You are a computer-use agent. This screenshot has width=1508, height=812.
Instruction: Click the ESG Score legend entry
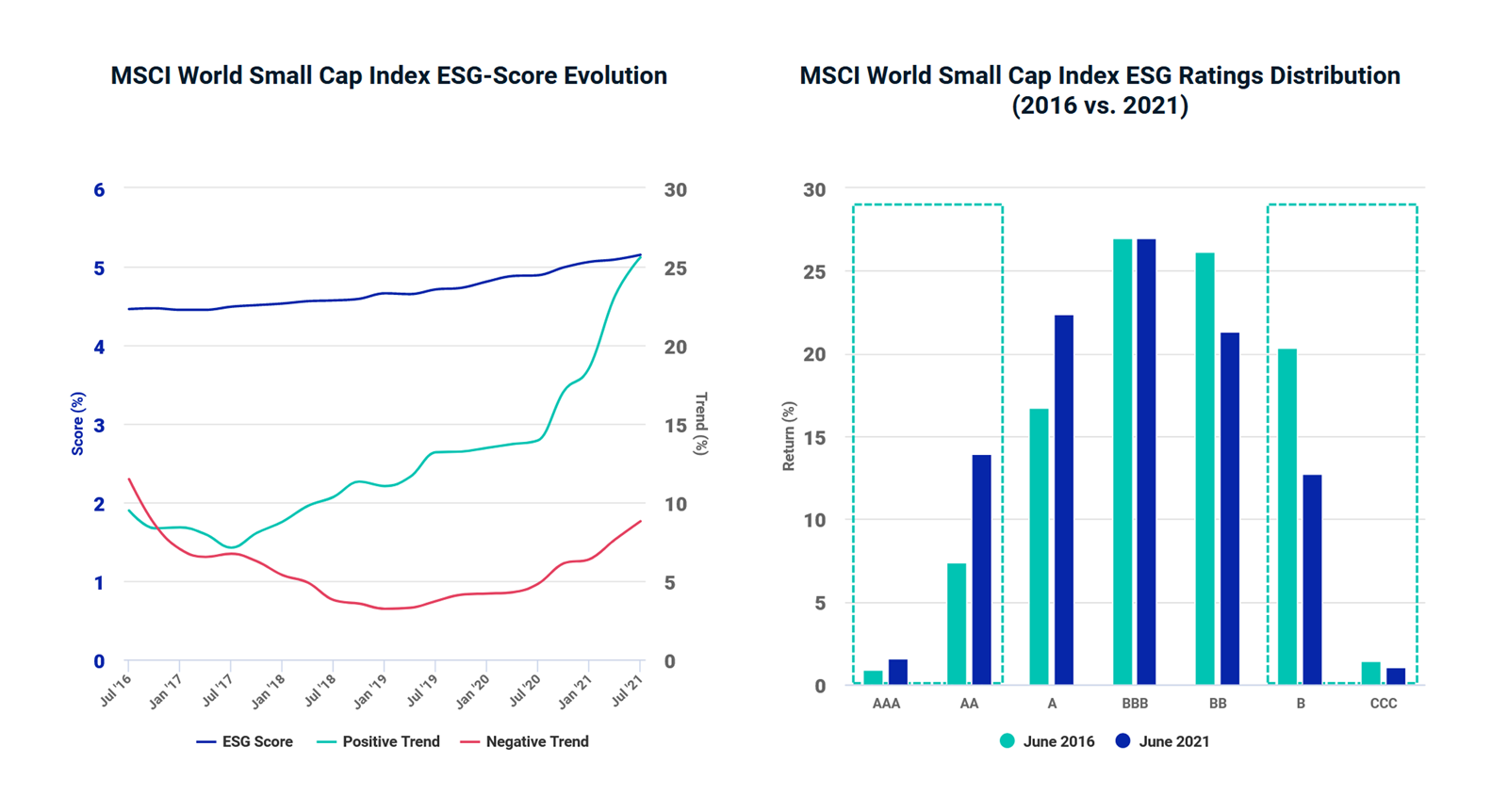coord(245,742)
